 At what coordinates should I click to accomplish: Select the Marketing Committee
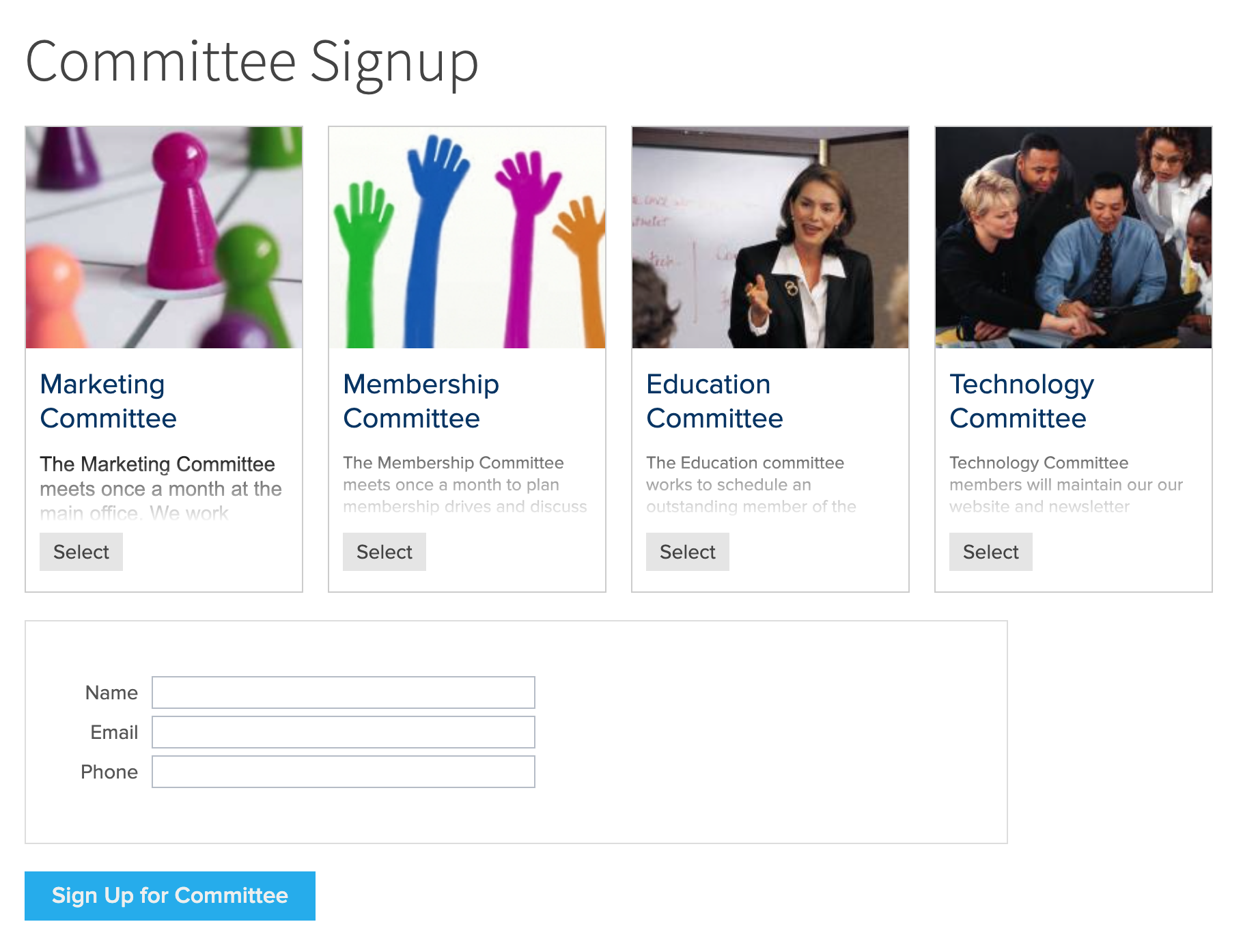[81, 552]
